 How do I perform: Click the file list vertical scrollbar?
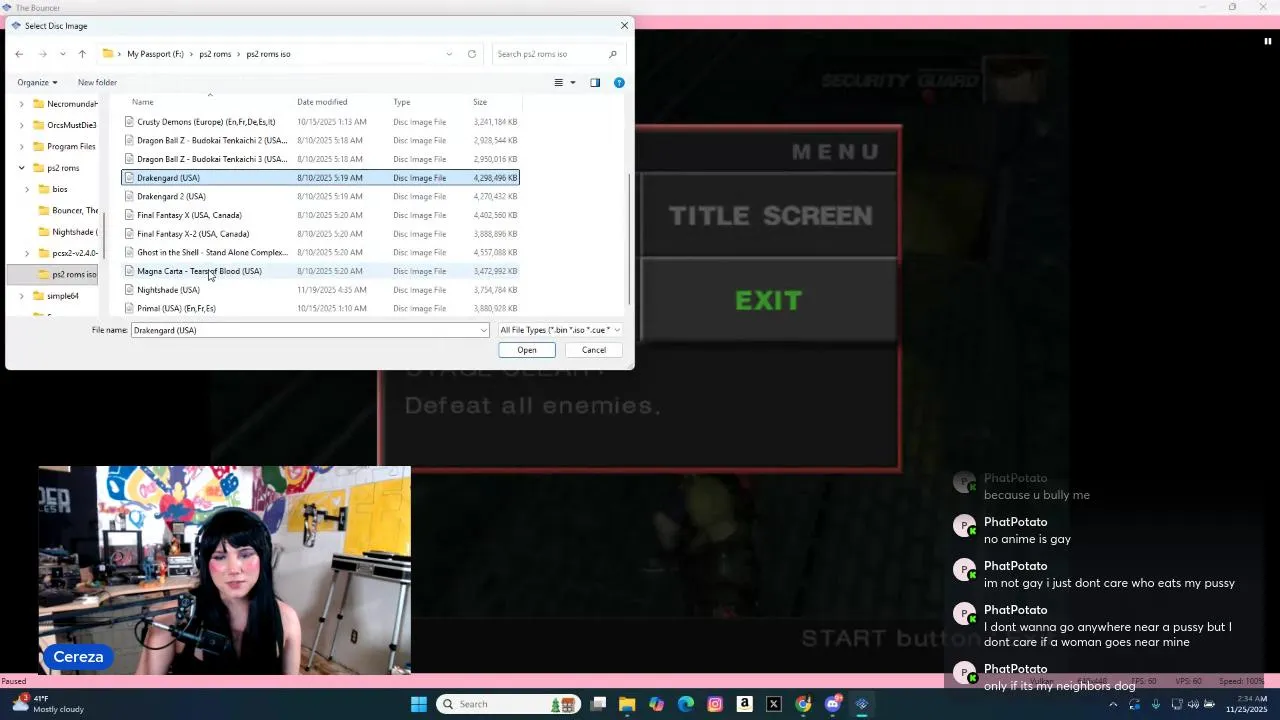[x=629, y=238]
